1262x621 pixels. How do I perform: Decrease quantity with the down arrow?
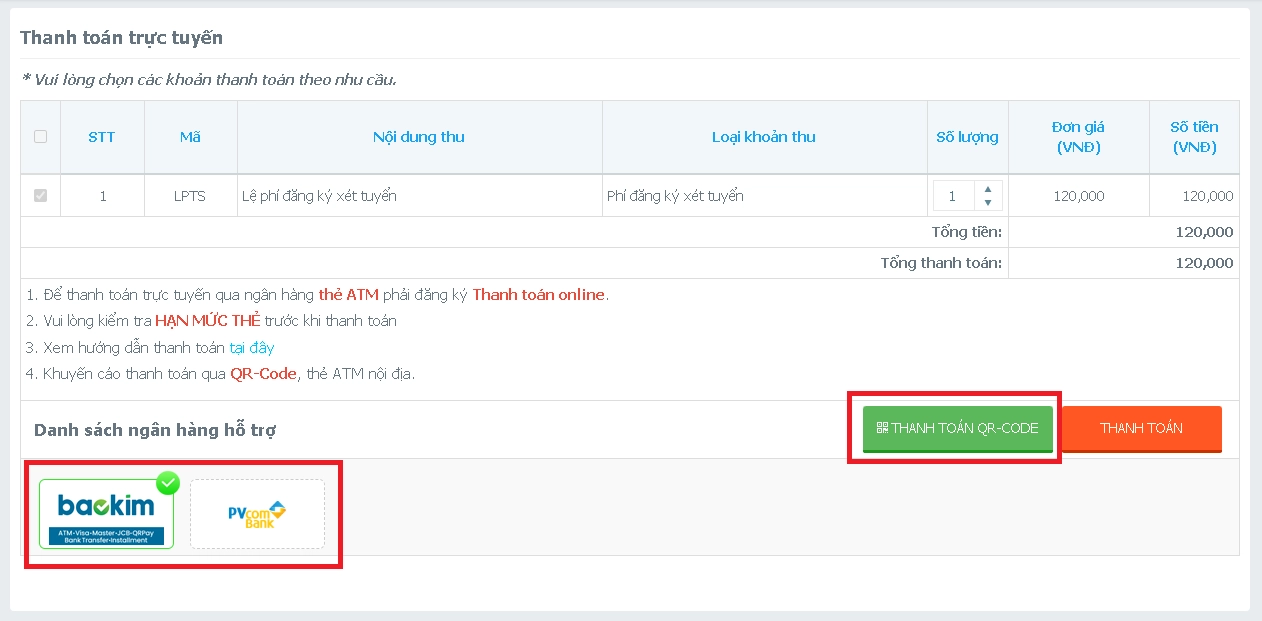[x=988, y=203]
